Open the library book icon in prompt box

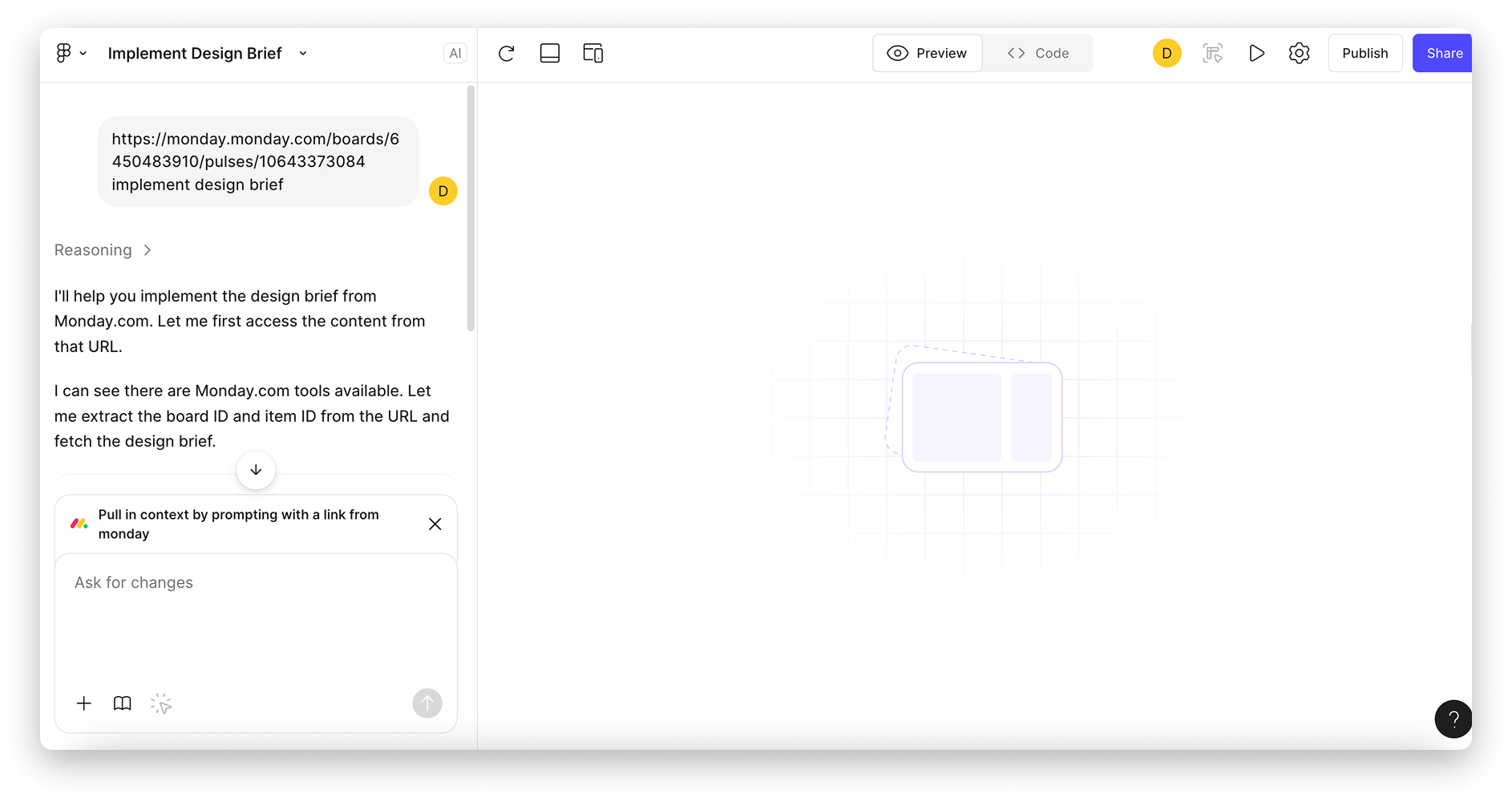pos(122,703)
